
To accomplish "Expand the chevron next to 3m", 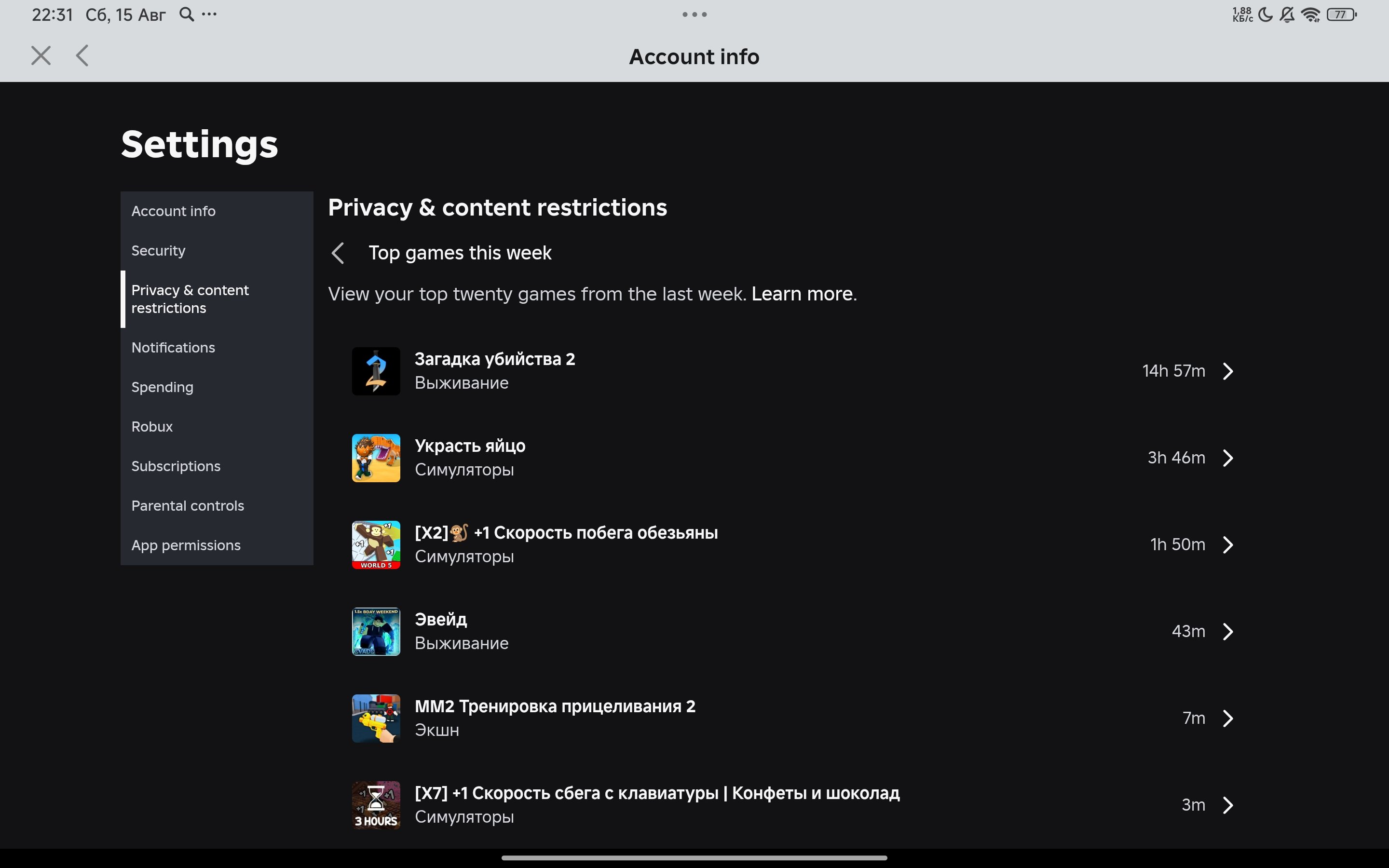I will click(1228, 805).
